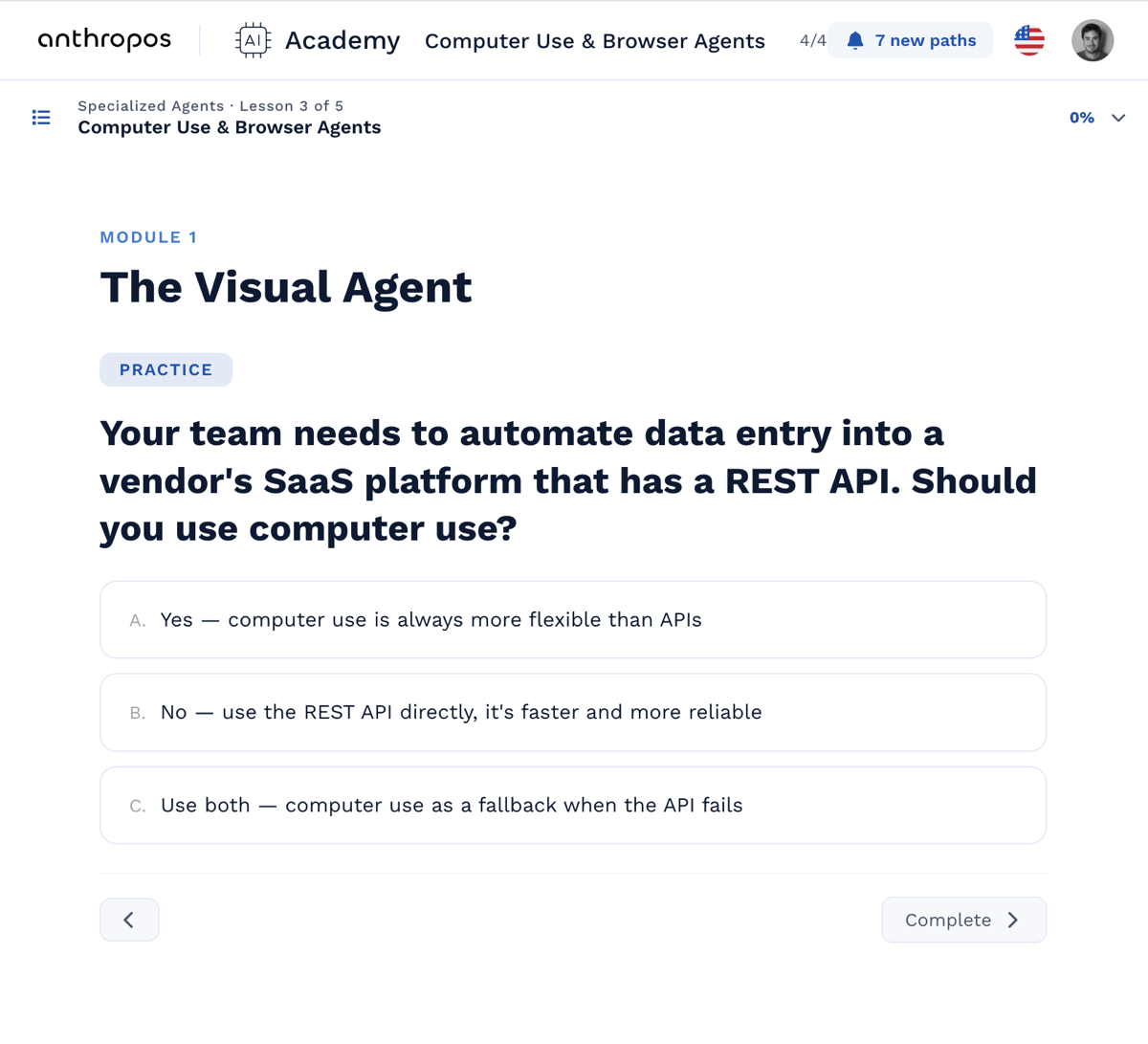The width and height of the screenshot is (1148, 1044).
Task: Click the 4/4 counter text
Action: click(812, 40)
